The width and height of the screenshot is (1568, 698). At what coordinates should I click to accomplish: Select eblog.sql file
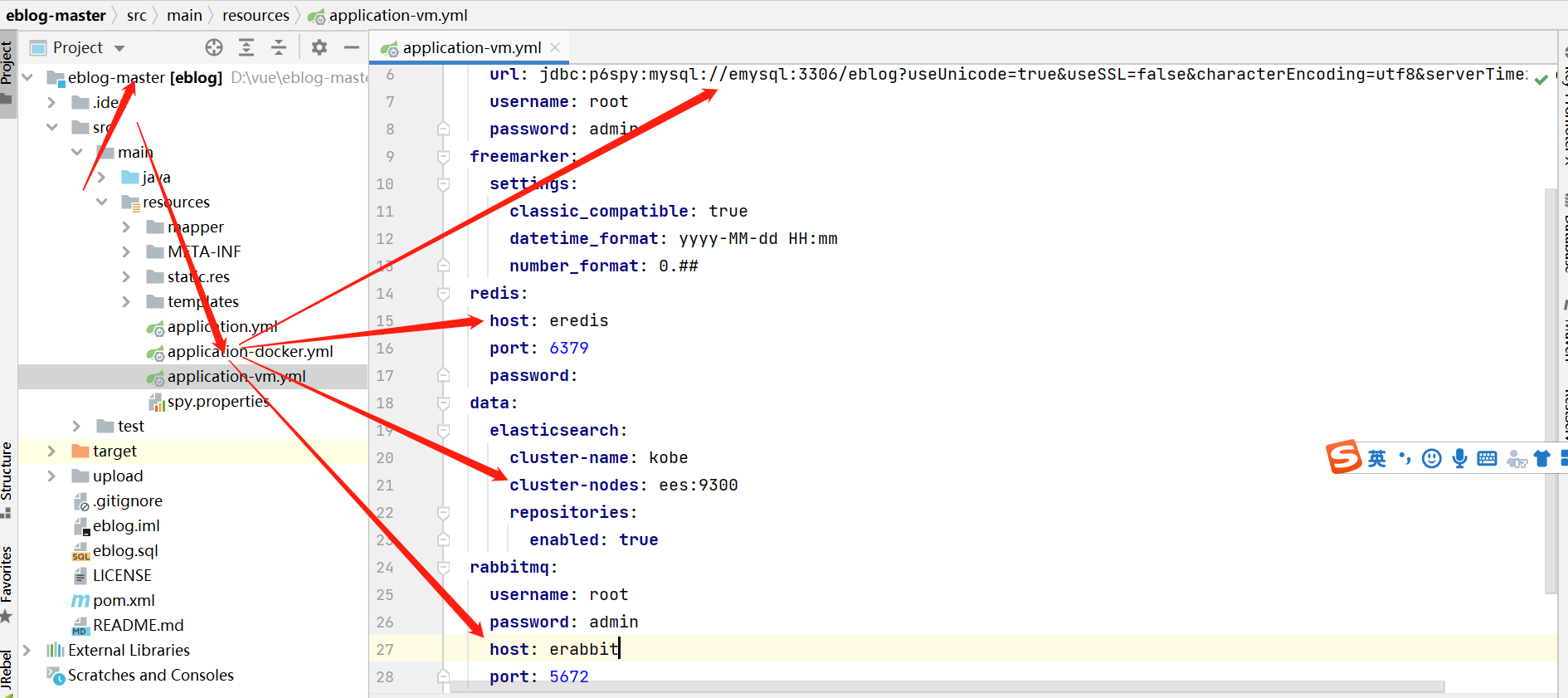pyautogui.click(x=125, y=550)
